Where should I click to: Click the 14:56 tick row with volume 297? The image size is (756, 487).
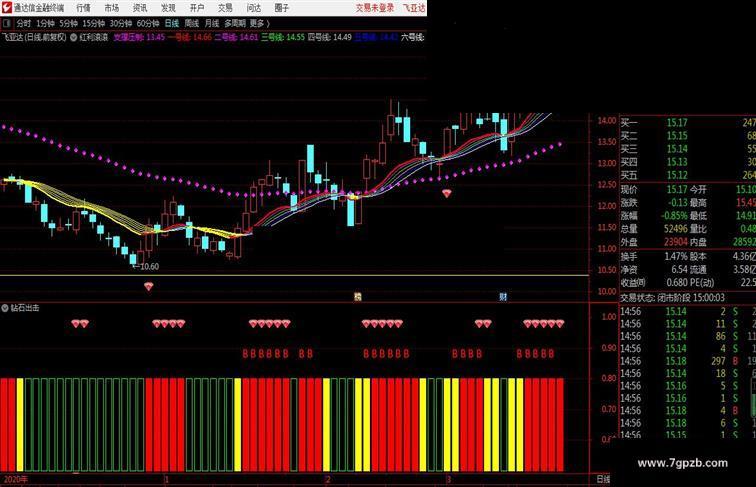pos(688,361)
